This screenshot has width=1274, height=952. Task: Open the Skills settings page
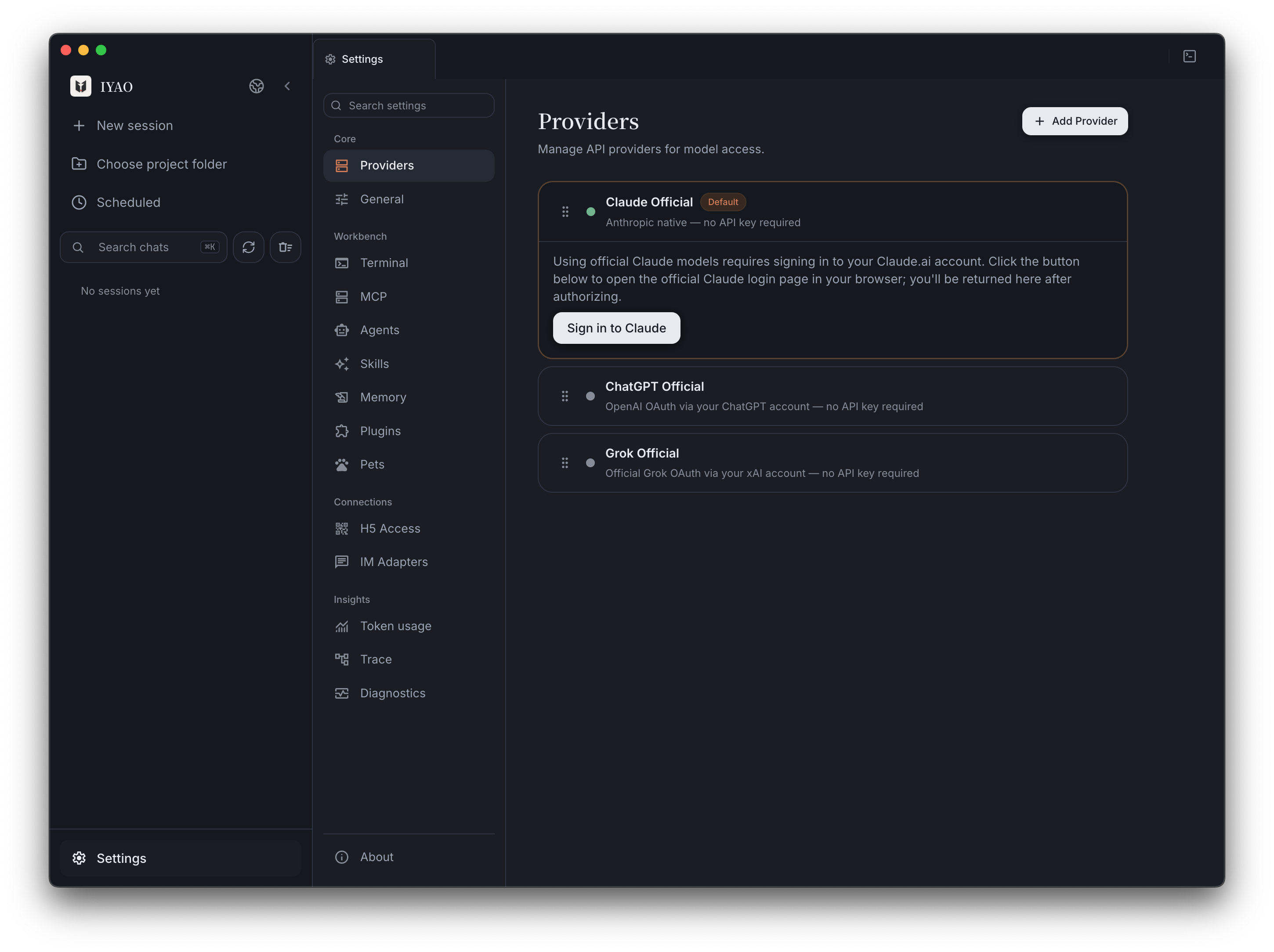coord(409,364)
